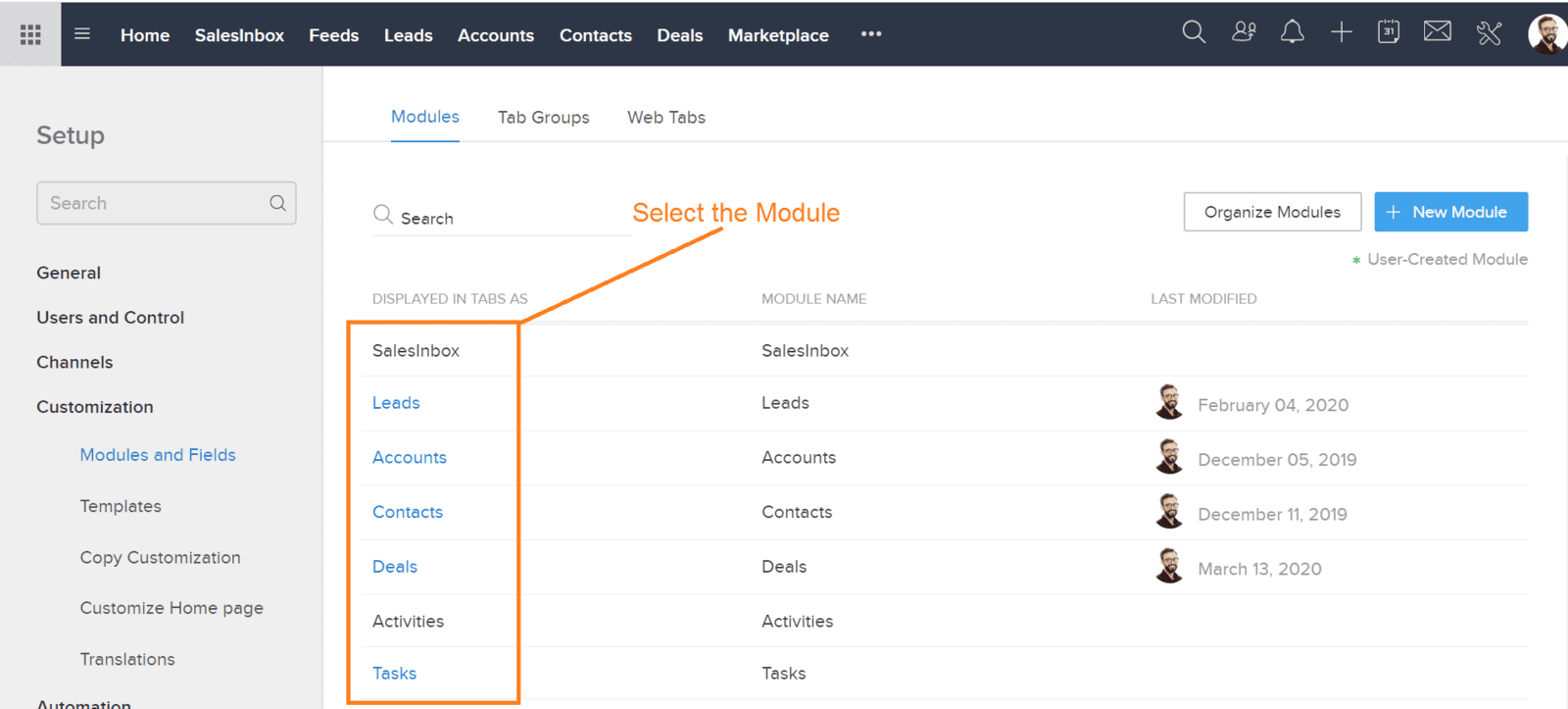Image resolution: width=1568 pixels, height=709 pixels.
Task: Open the Contacts tab in top navigation
Action: [x=596, y=35]
